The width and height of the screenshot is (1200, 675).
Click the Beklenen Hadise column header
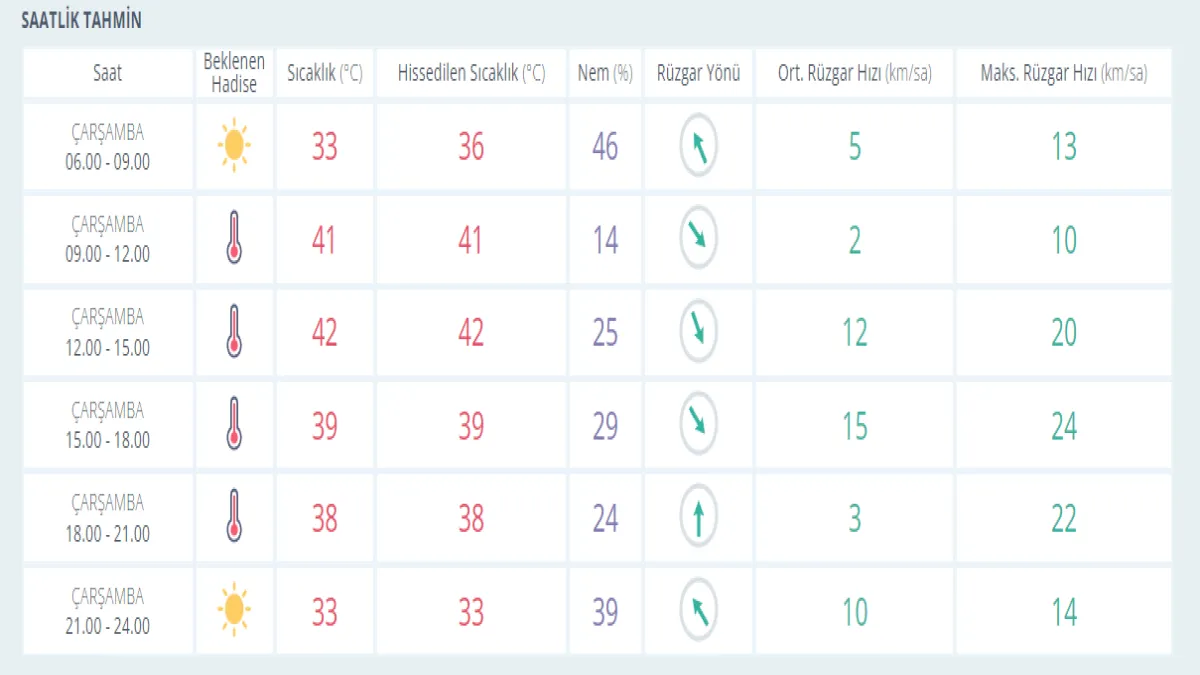(234, 73)
